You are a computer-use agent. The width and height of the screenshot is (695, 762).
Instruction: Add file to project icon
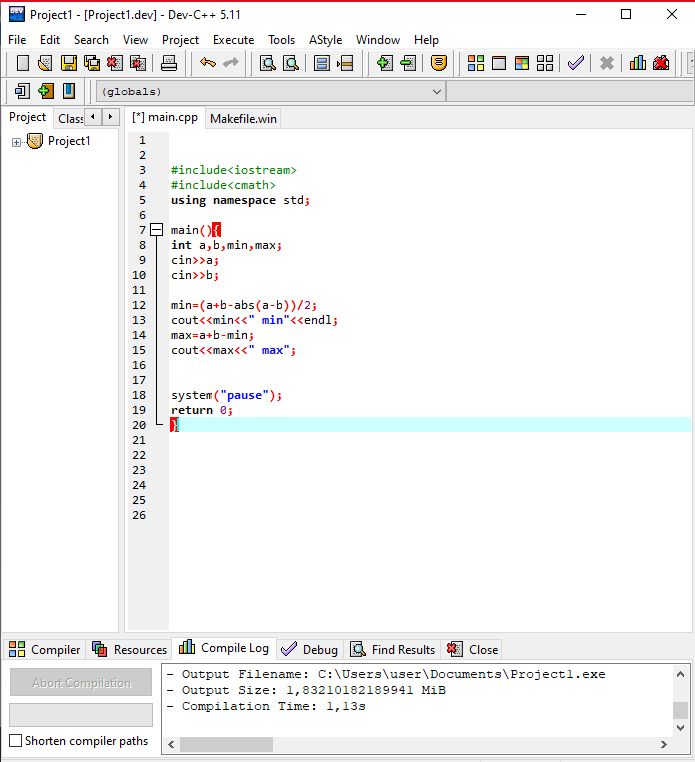[384, 63]
